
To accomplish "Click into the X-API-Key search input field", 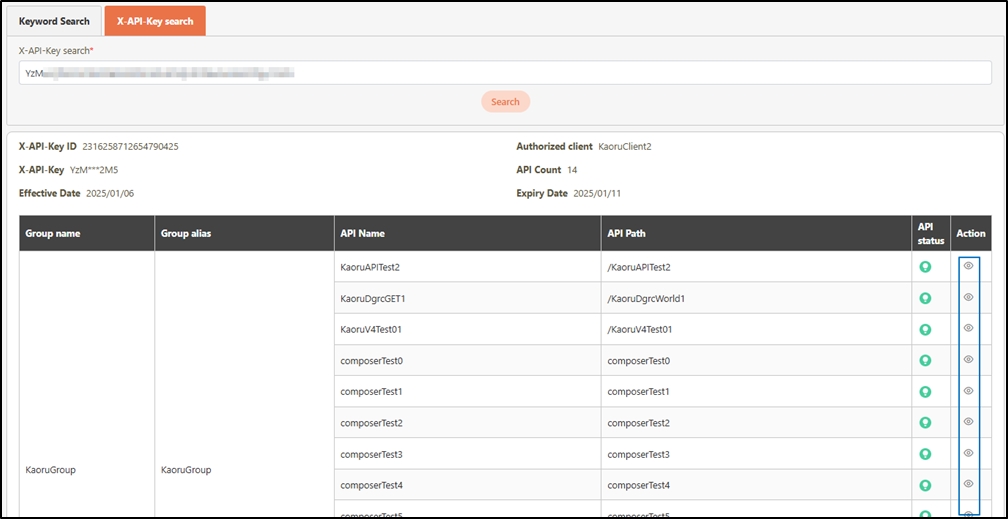I will [504, 73].
